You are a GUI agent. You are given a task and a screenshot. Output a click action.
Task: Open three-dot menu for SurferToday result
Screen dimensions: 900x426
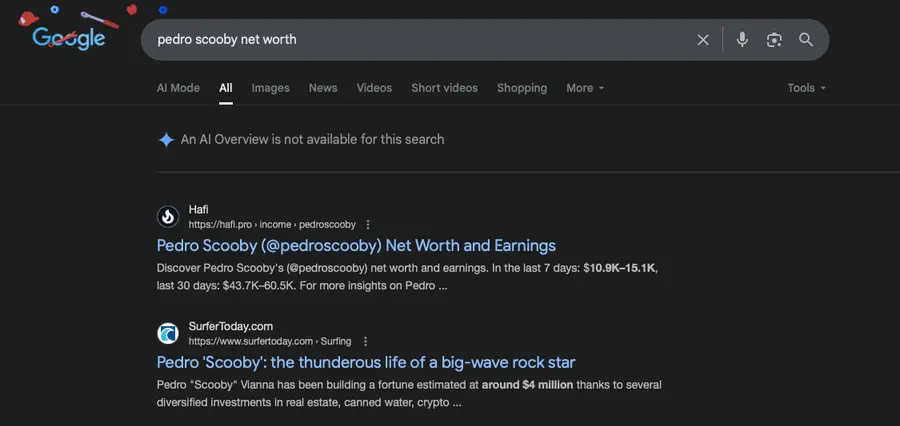(x=366, y=342)
